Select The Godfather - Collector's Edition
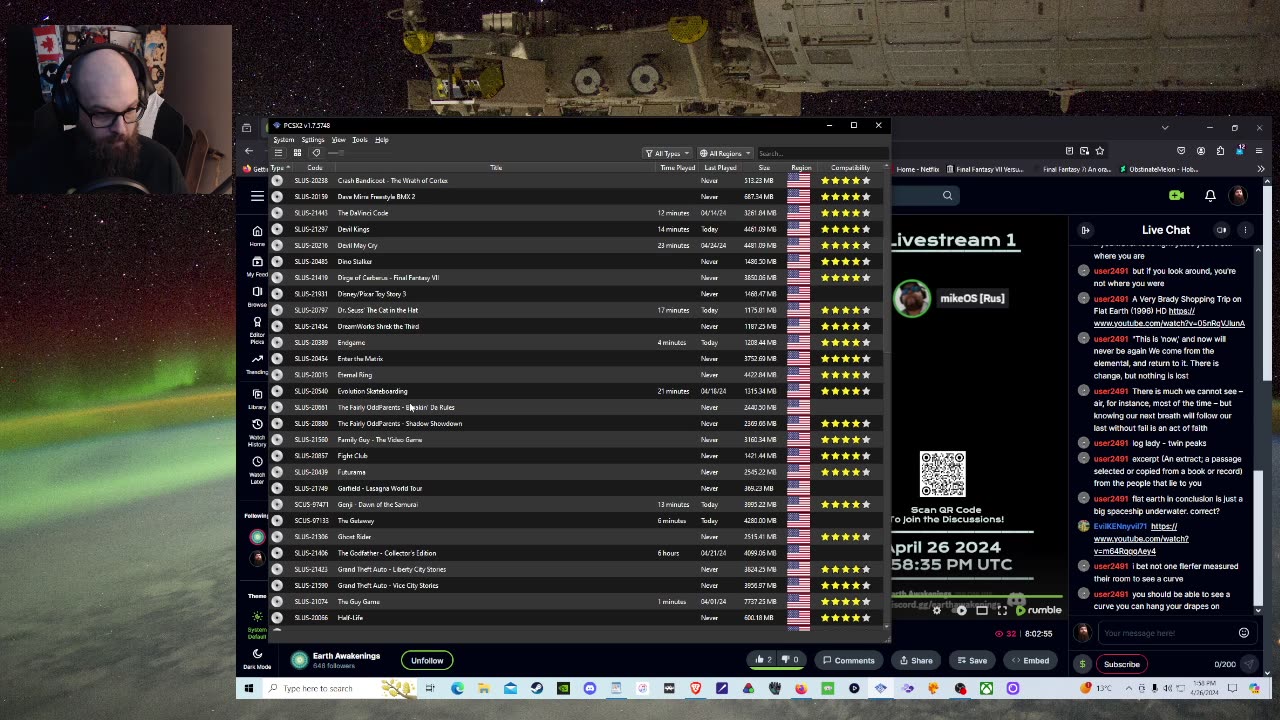The height and width of the screenshot is (720, 1280). [x=575, y=553]
